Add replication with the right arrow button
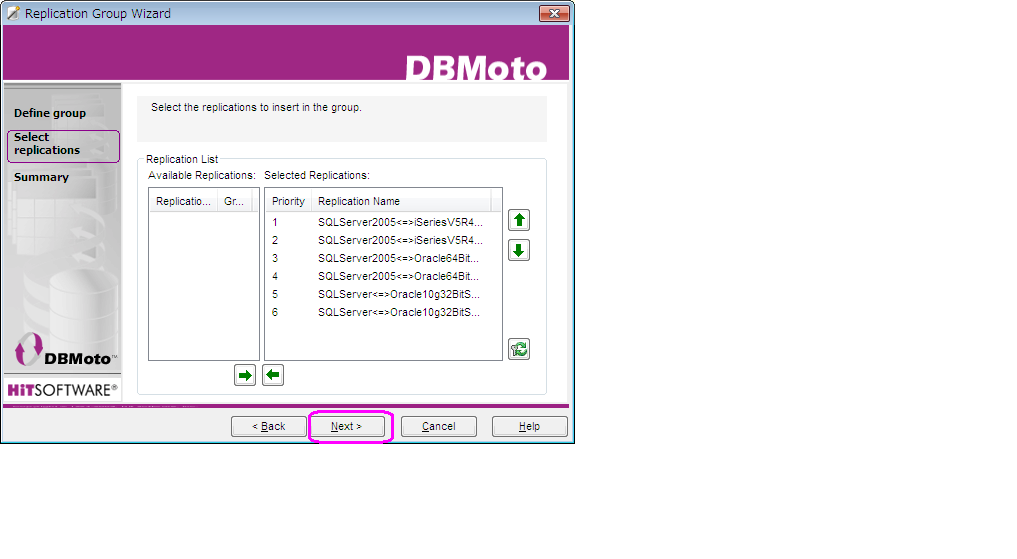 (x=245, y=375)
